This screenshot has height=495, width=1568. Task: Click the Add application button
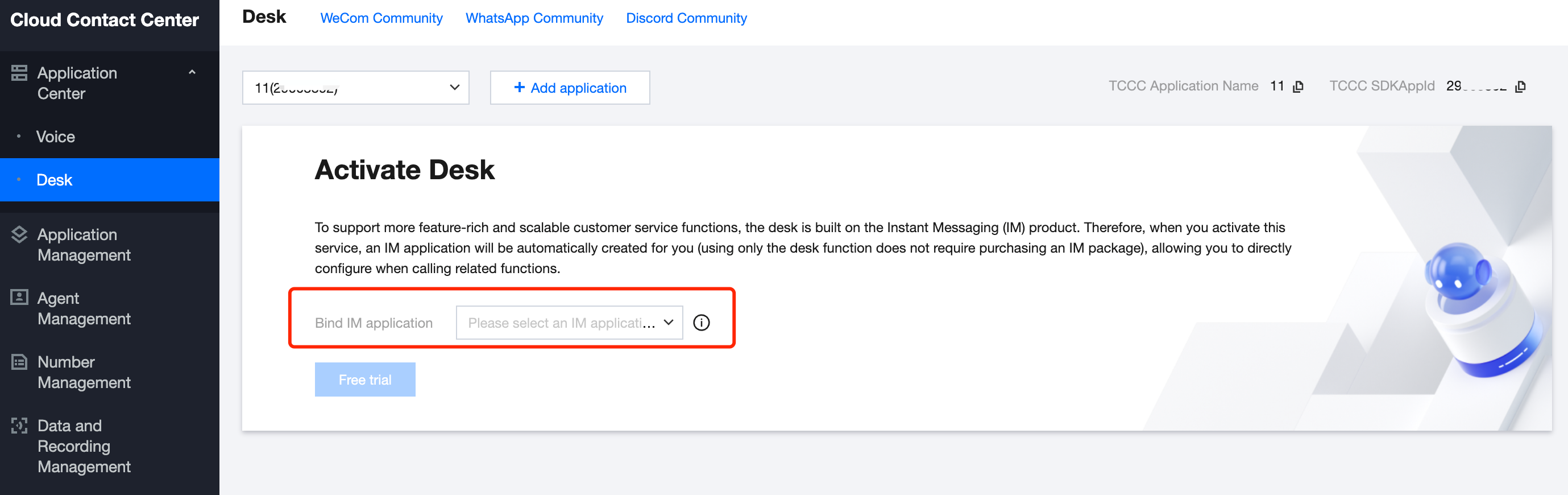click(570, 88)
